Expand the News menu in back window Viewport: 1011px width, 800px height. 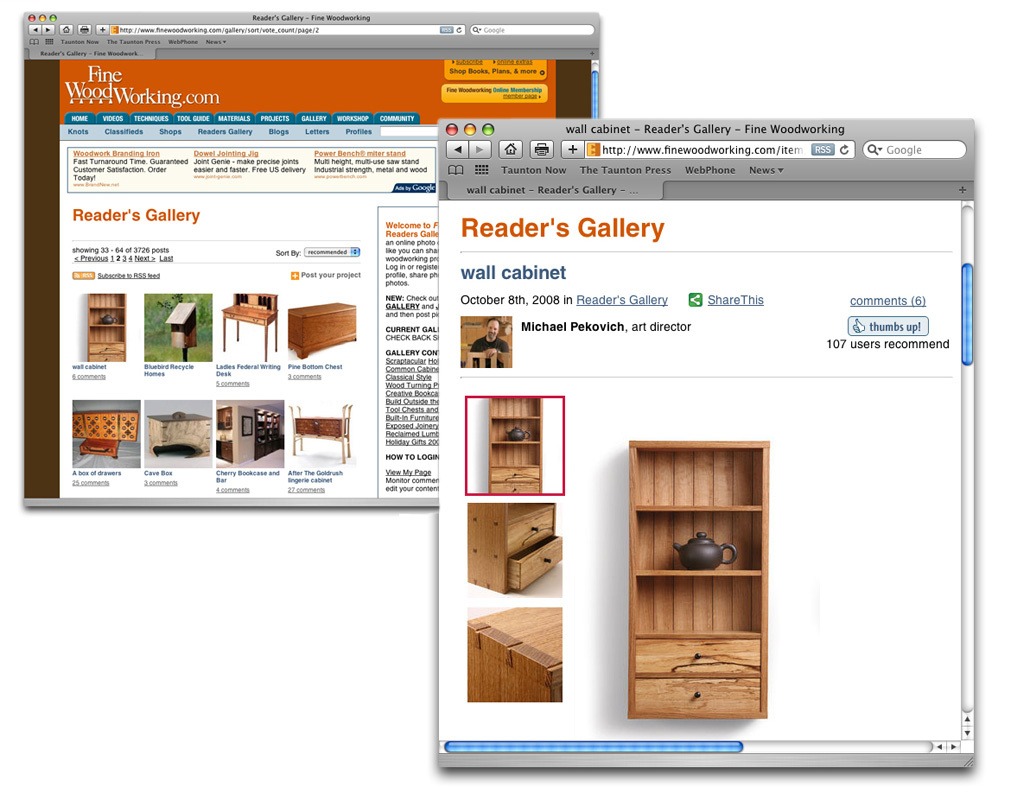(x=215, y=42)
